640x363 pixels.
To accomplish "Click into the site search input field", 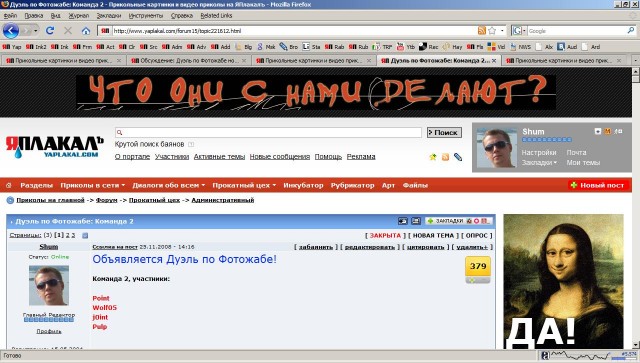I will 268,132.
